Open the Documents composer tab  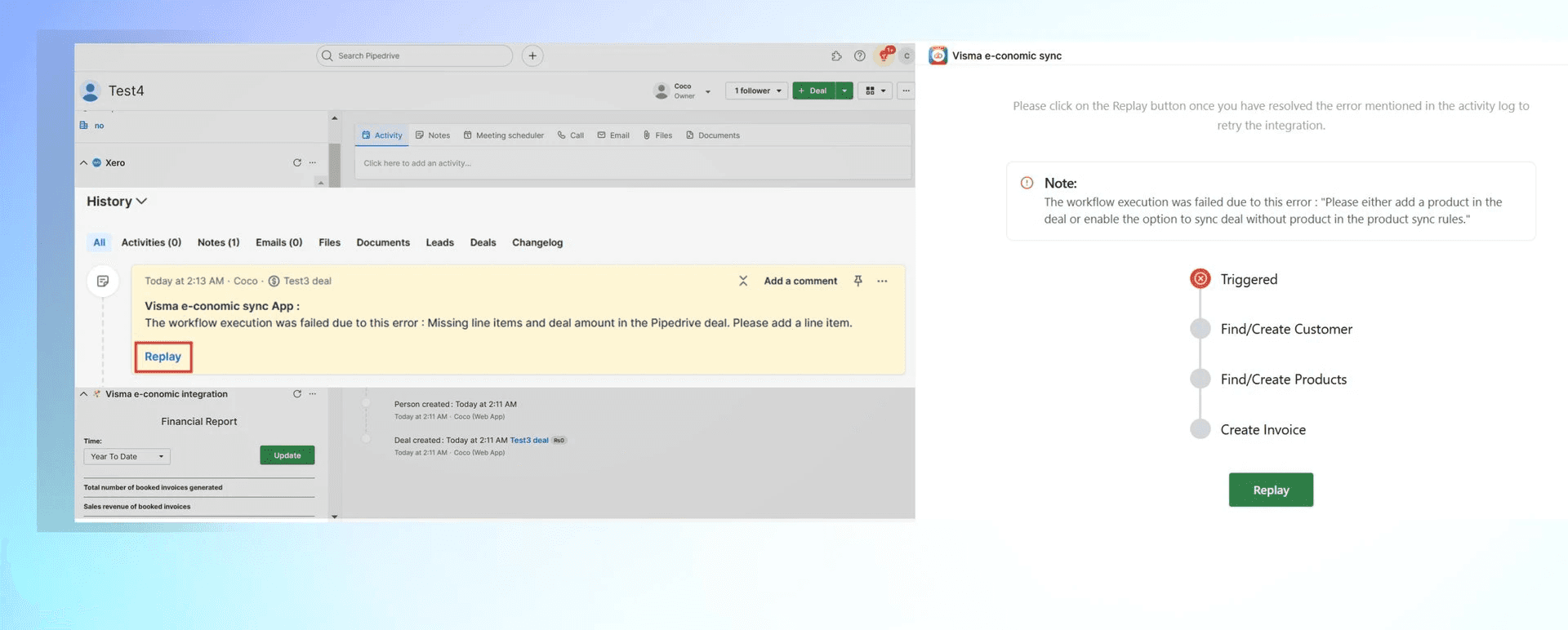[x=713, y=135]
